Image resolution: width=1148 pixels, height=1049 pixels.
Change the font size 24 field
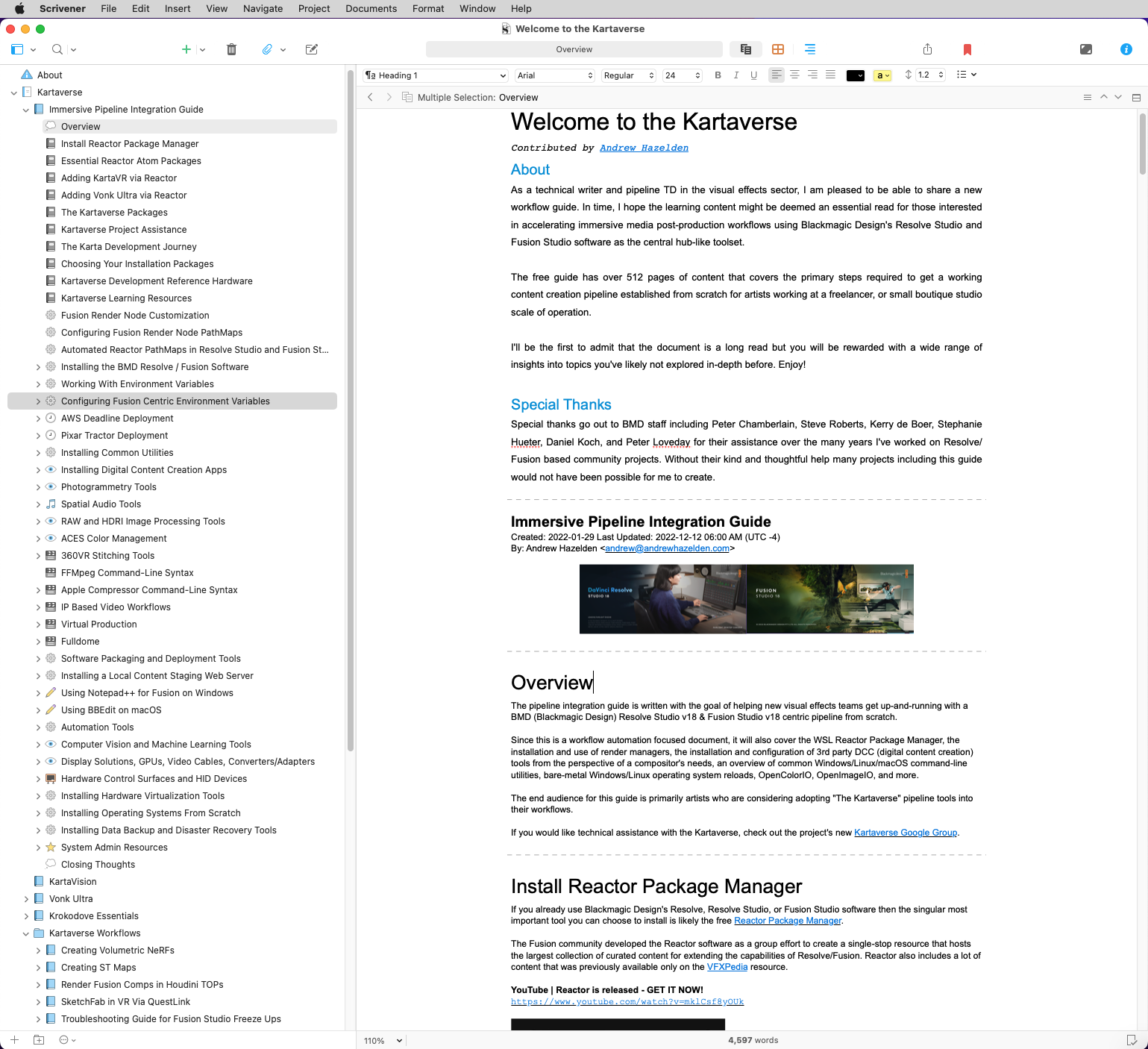(683, 75)
